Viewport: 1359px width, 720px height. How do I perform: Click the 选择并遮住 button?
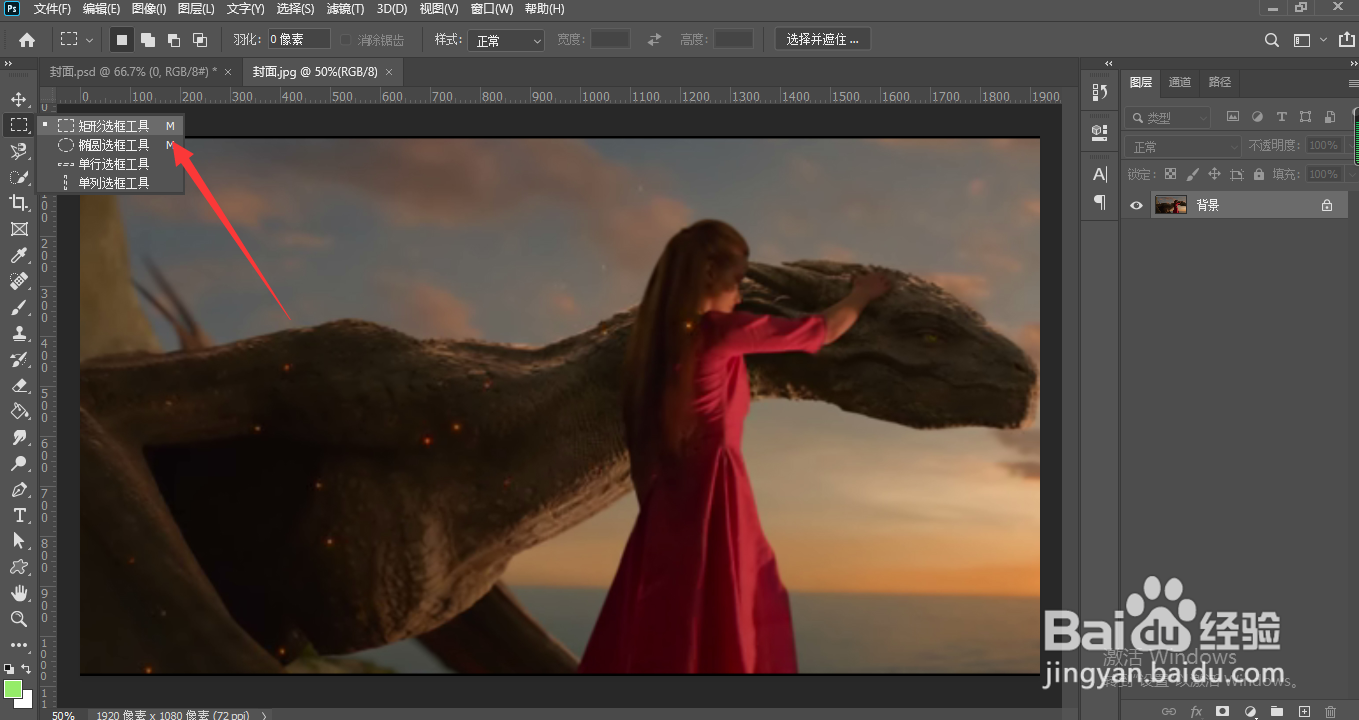[823, 39]
